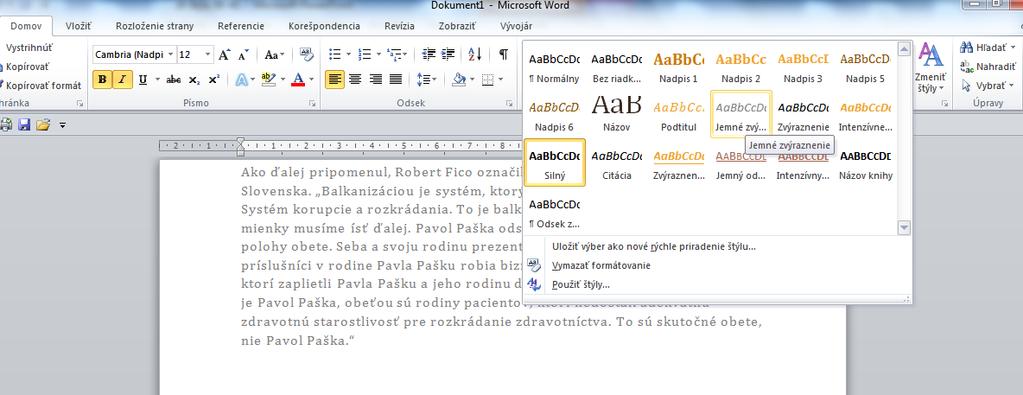1023x395 pixels.
Task: Toggle Italic formatting
Action: pos(123,80)
